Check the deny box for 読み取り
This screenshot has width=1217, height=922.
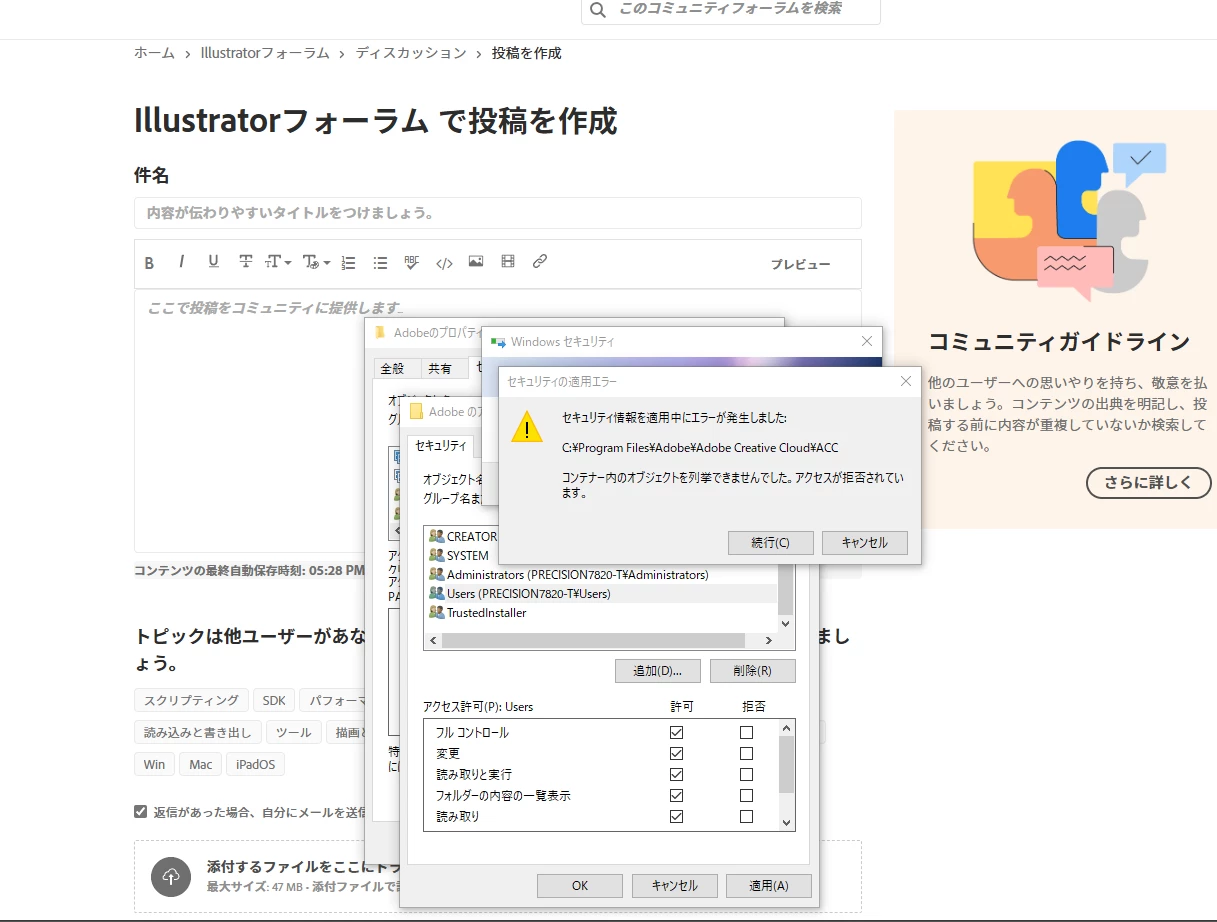(746, 816)
